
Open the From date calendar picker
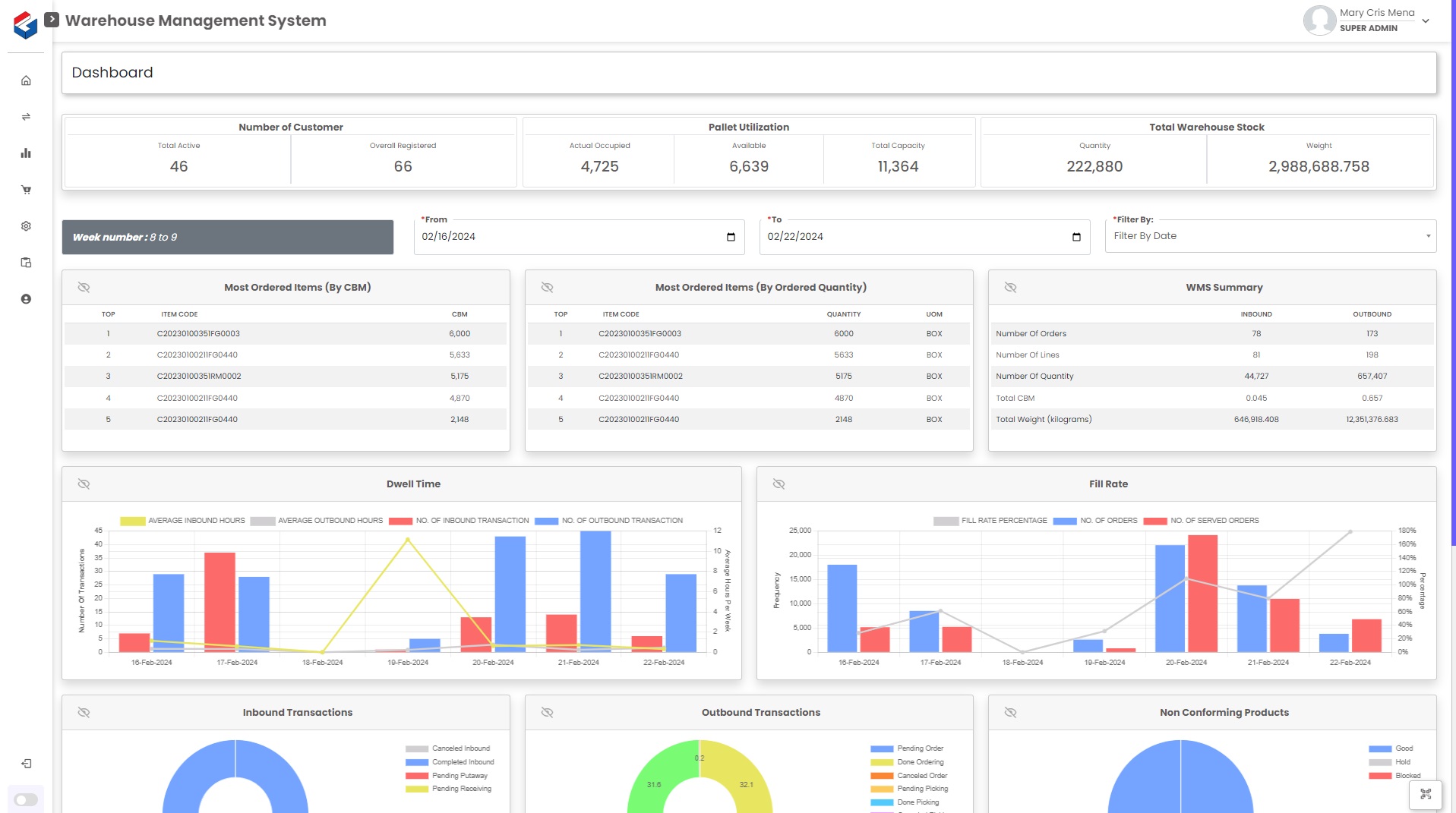pyautogui.click(x=731, y=237)
